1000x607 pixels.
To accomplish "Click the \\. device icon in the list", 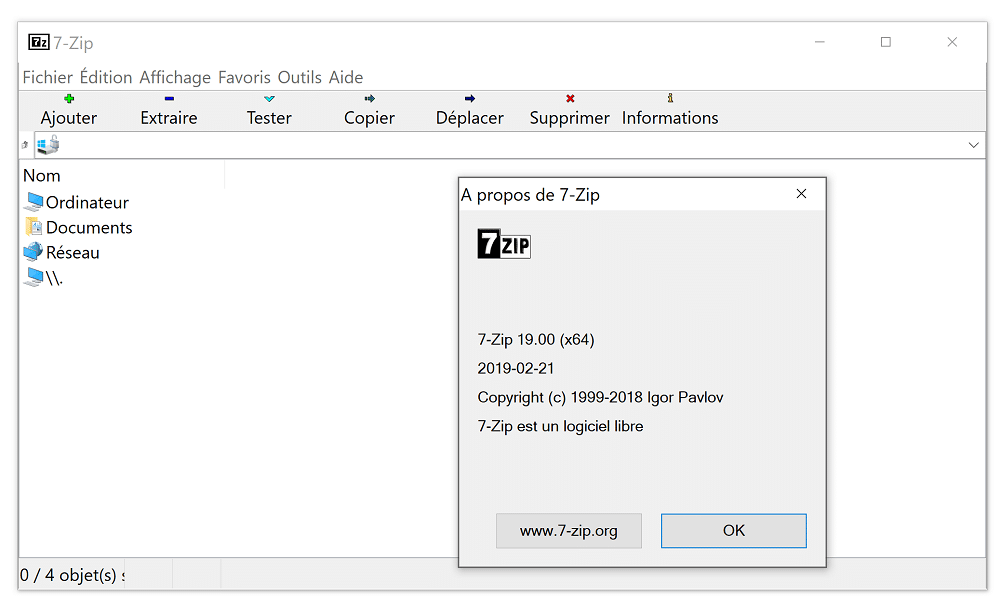I will coord(34,277).
